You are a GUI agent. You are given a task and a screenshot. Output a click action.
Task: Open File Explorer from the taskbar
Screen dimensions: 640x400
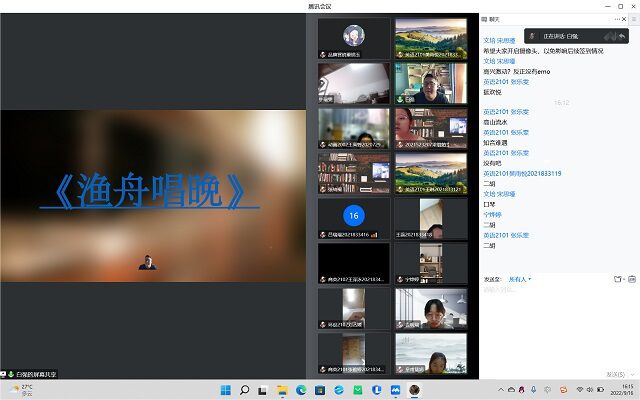(x=283, y=389)
